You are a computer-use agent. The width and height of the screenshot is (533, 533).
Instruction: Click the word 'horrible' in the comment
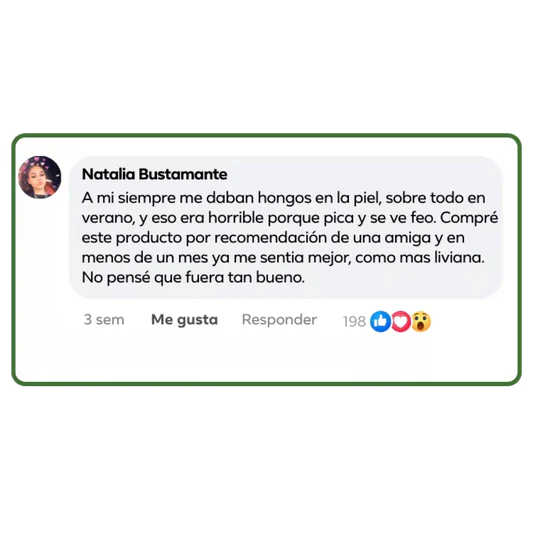point(236,218)
